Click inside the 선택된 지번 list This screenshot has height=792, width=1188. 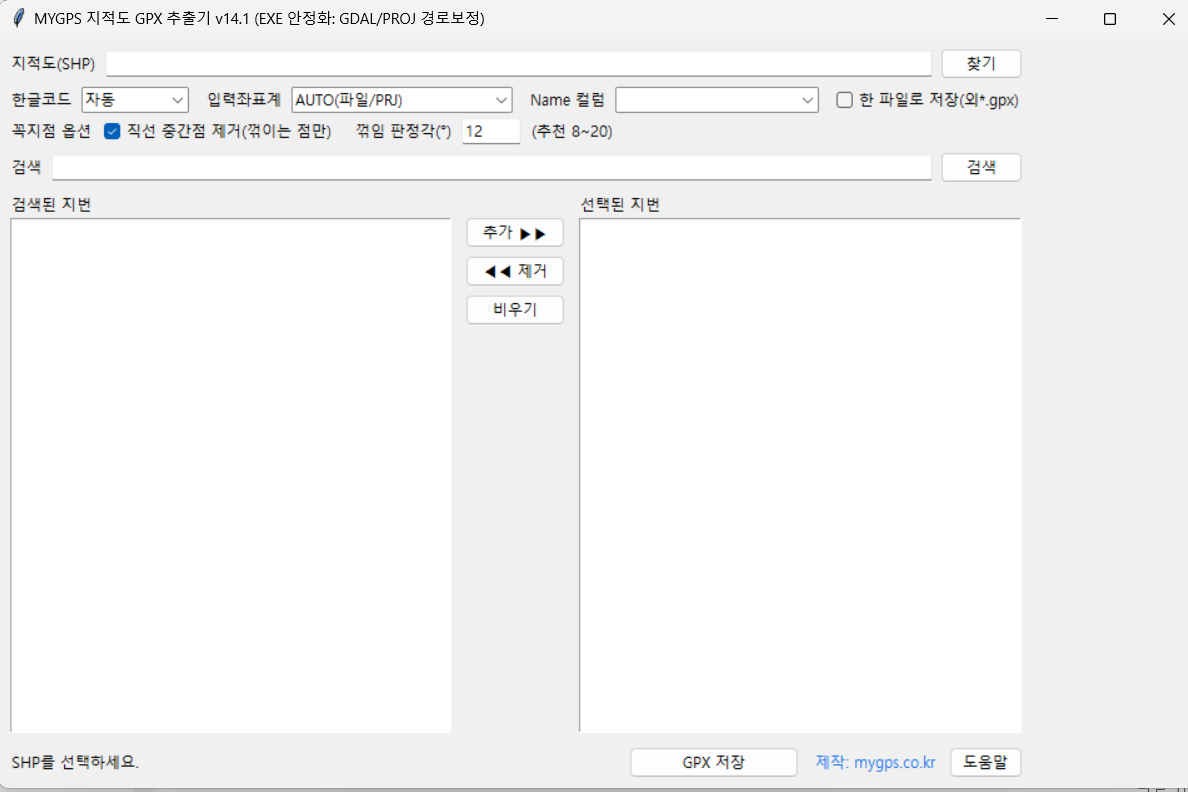click(799, 475)
